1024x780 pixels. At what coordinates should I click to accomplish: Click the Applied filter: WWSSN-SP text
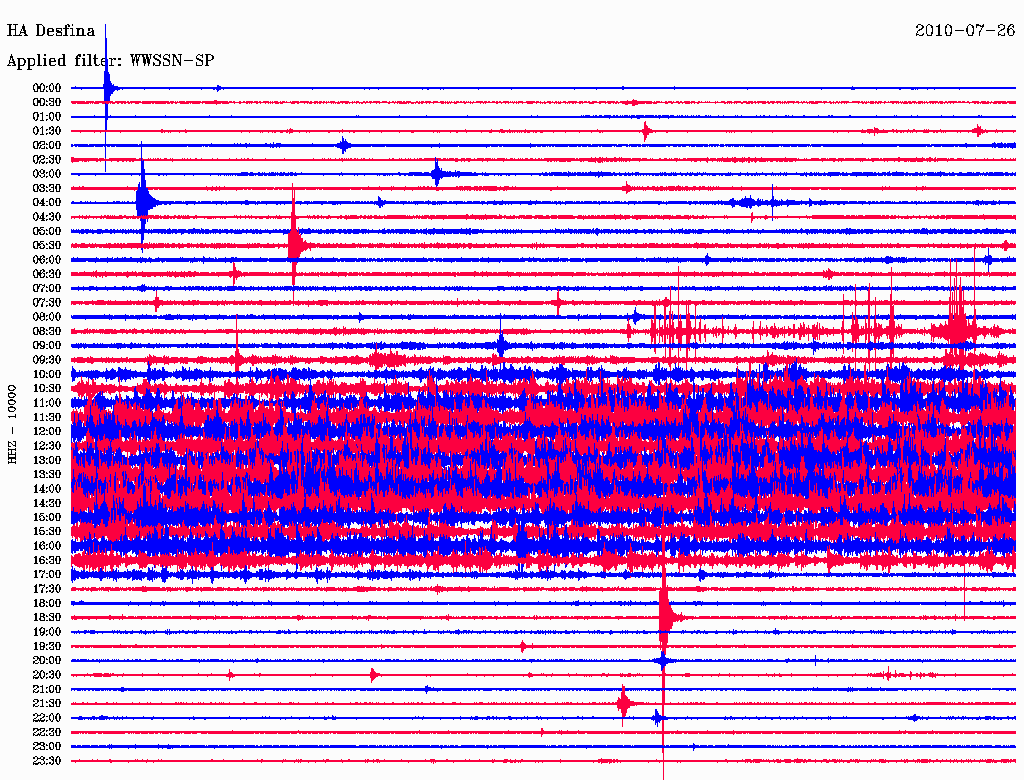click(x=110, y=61)
